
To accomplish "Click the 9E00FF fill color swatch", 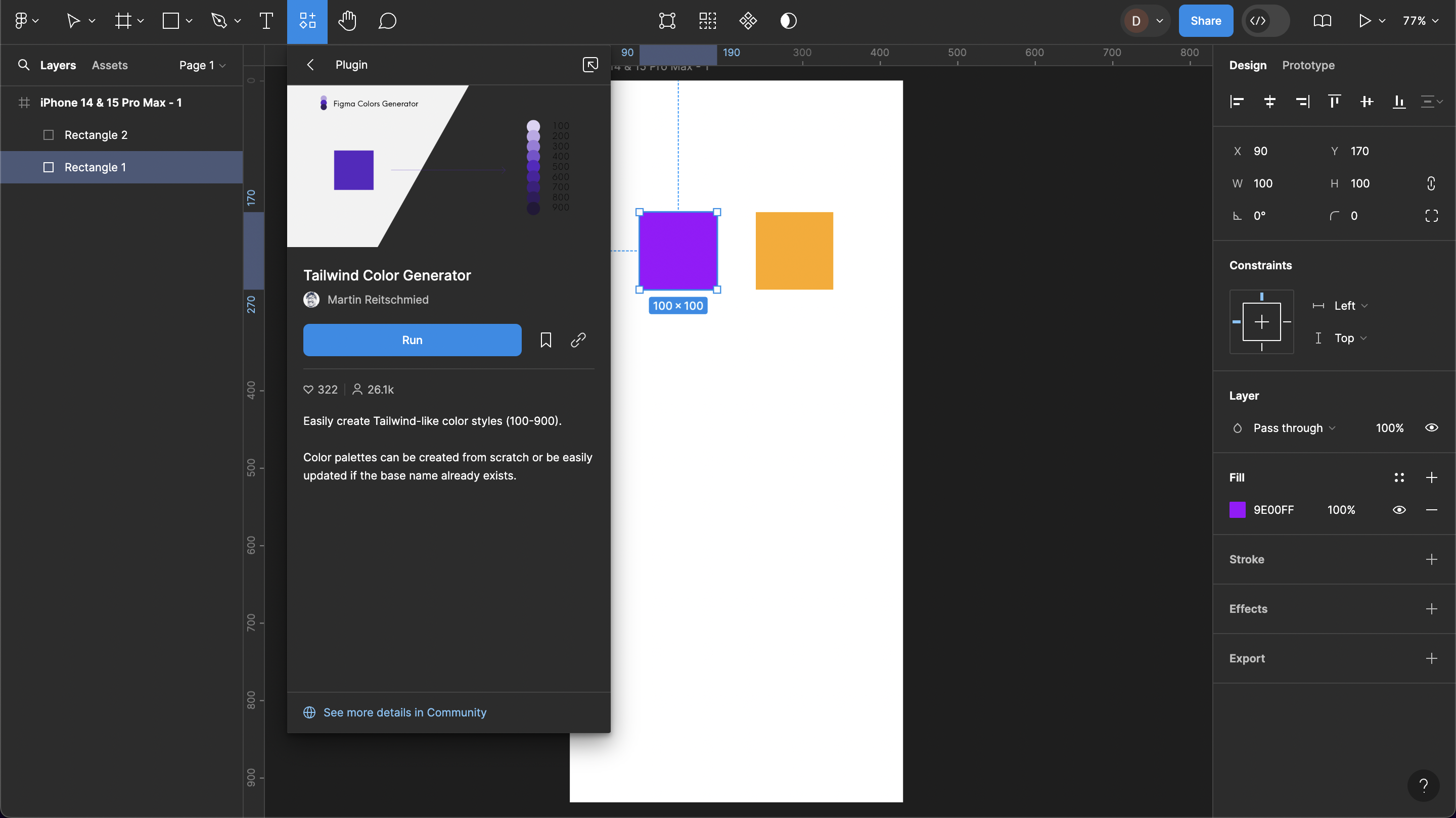I will [1237, 510].
